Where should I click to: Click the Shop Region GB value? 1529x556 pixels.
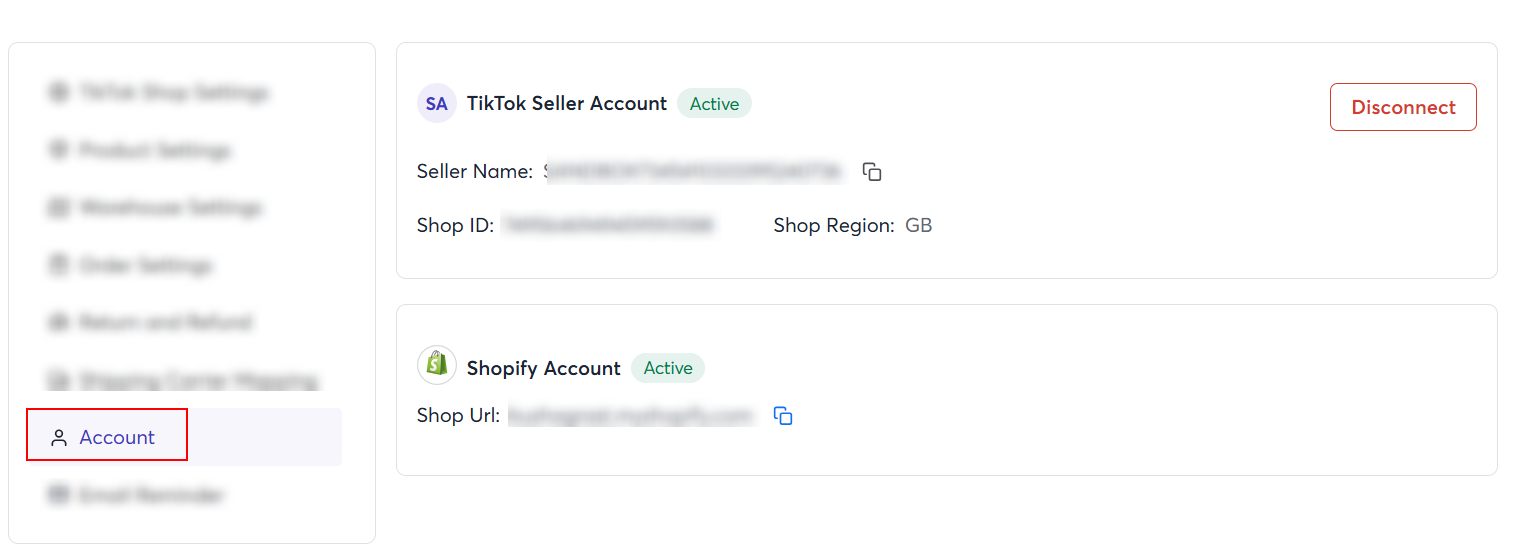[918, 226]
